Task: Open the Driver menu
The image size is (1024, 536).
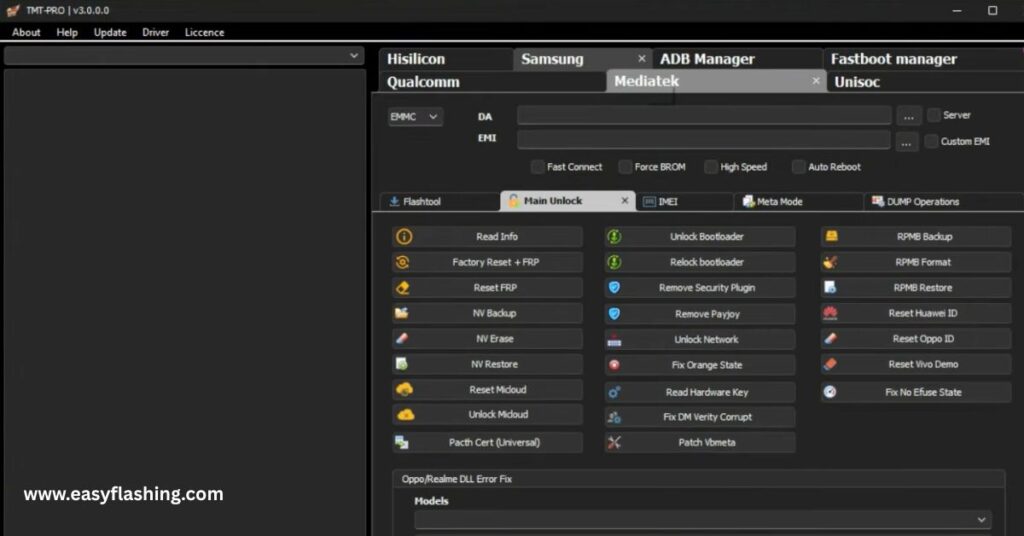Action: tap(155, 32)
